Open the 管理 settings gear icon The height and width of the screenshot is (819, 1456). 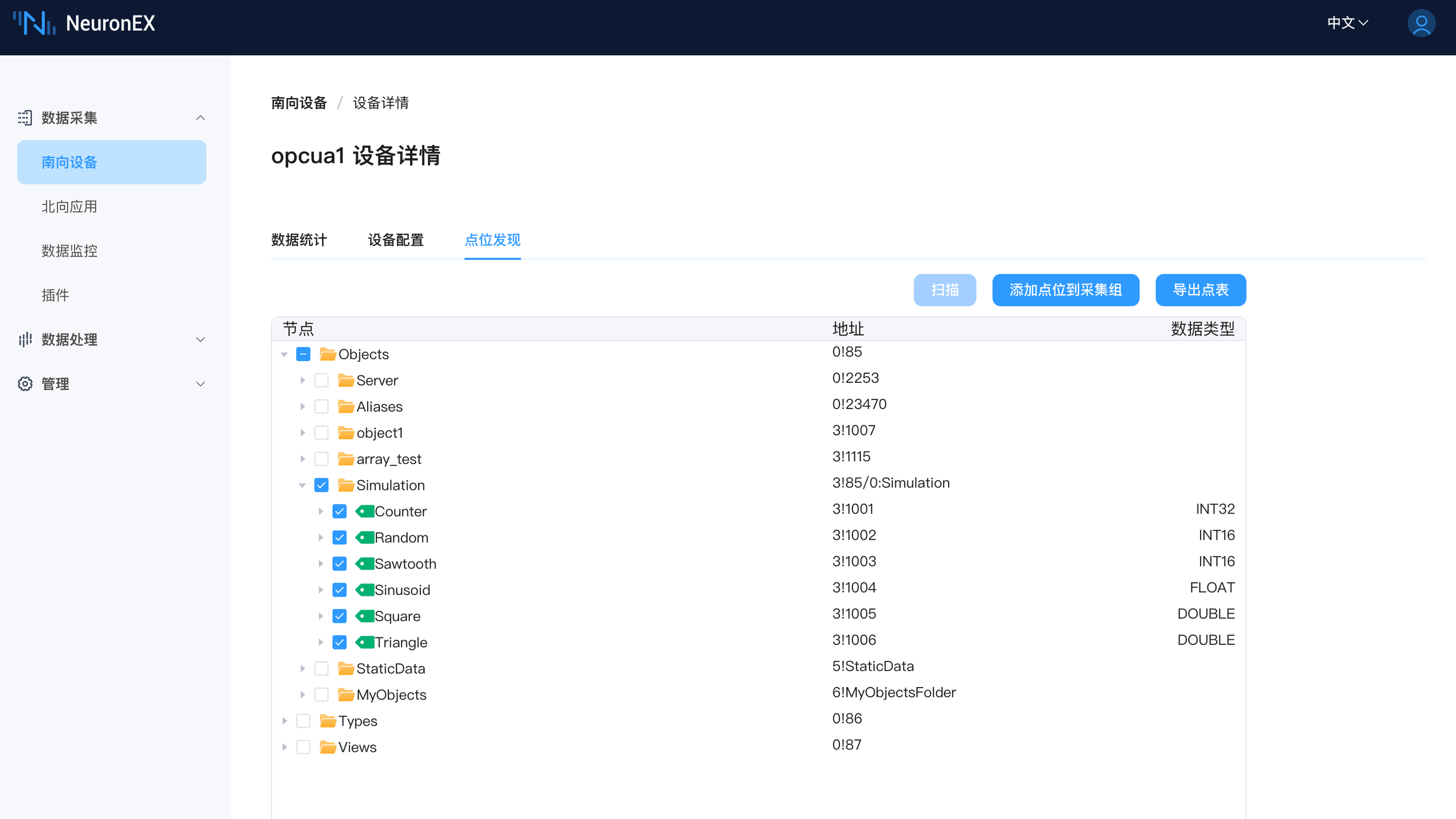25,383
